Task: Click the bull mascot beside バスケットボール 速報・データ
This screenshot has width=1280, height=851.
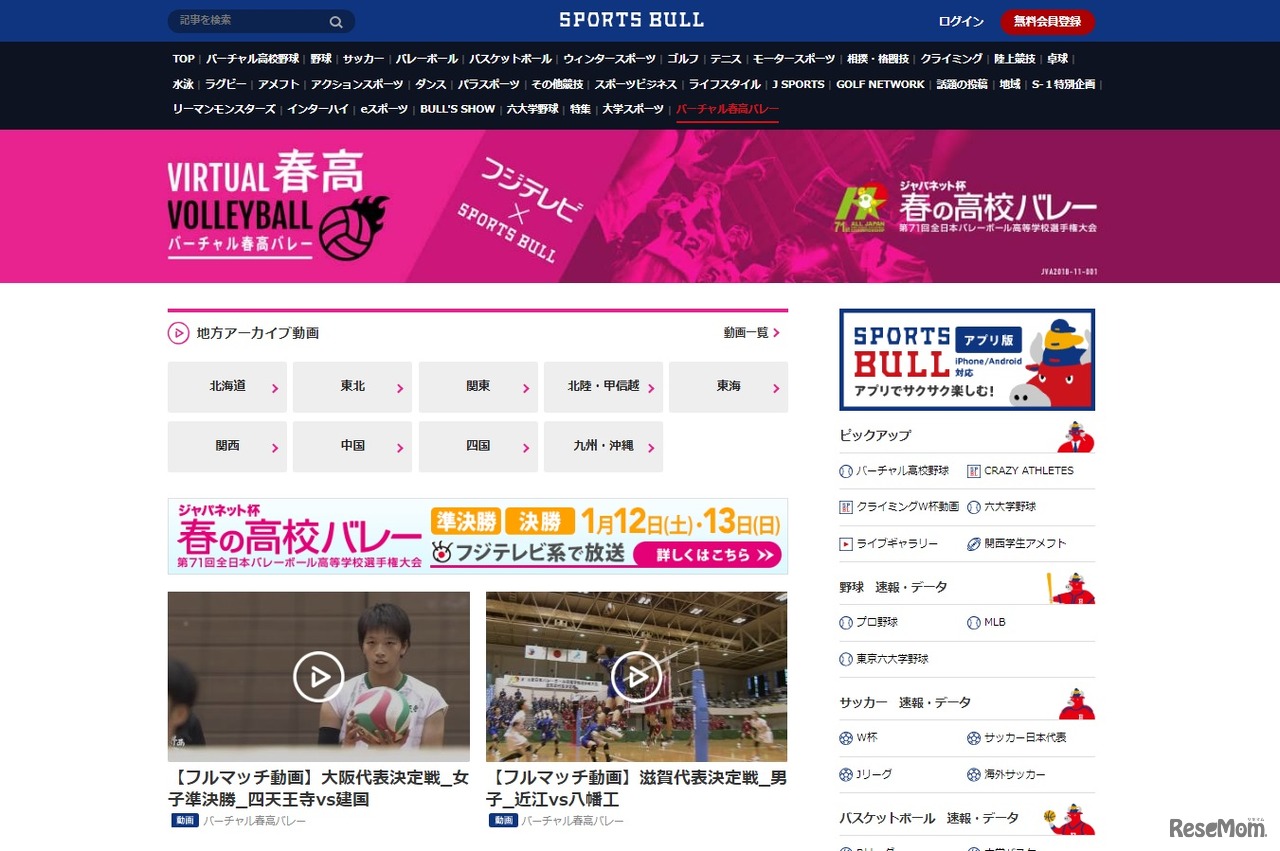Action: pos(1069,819)
